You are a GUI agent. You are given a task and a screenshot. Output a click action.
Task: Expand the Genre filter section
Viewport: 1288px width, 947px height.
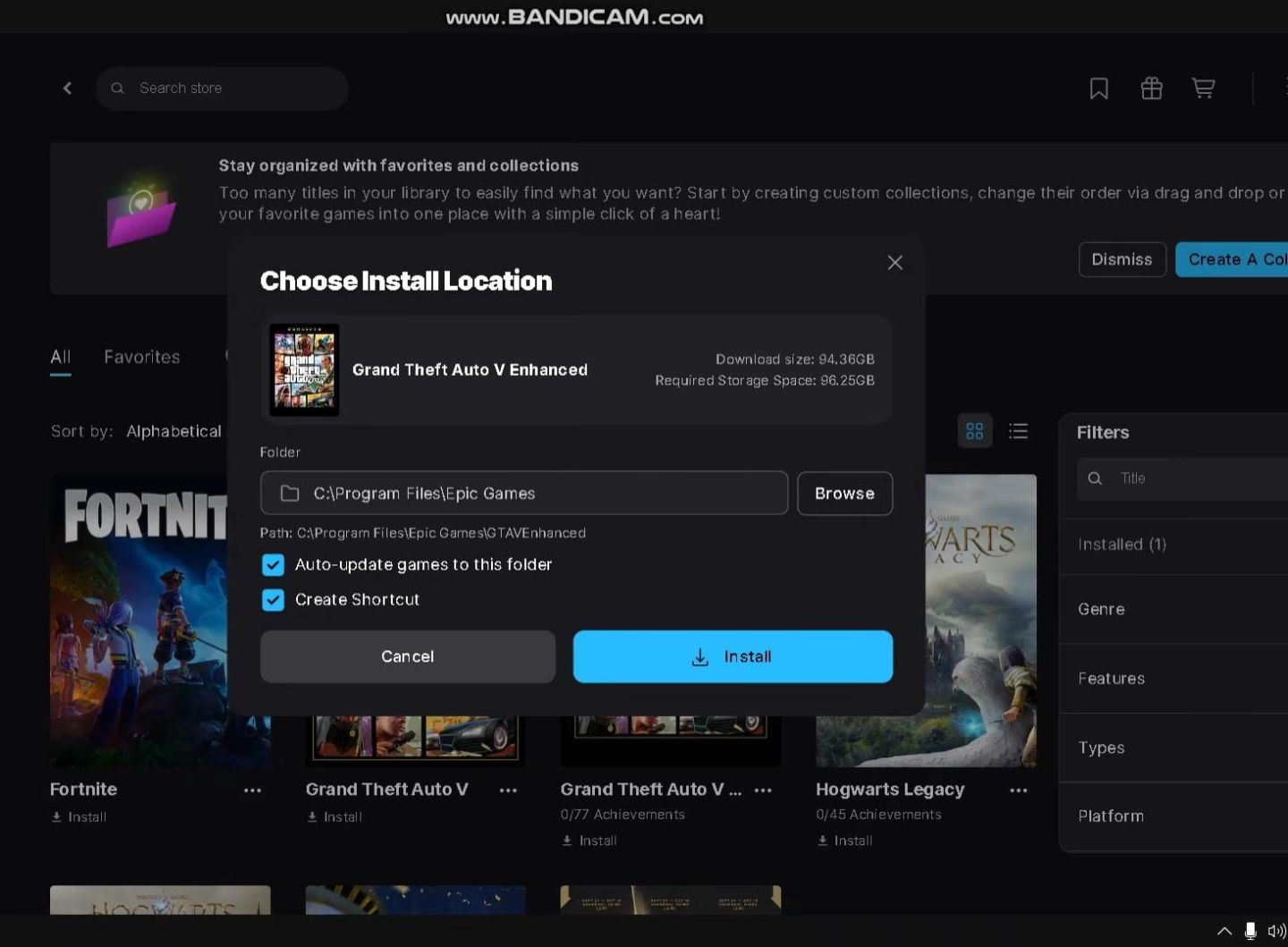tap(1174, 609)
